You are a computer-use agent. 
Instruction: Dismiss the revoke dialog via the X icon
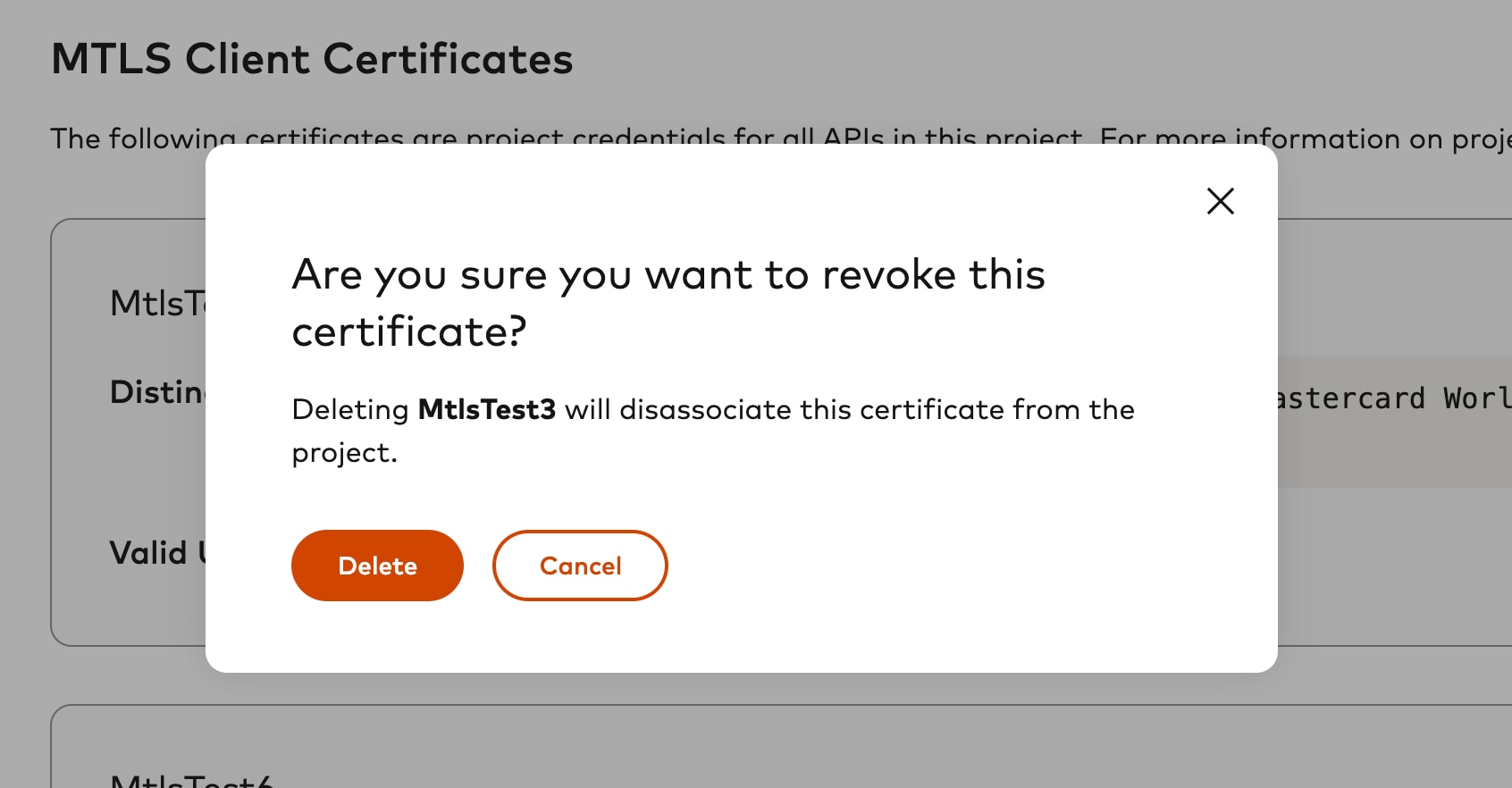click(x=1220, y=201)
